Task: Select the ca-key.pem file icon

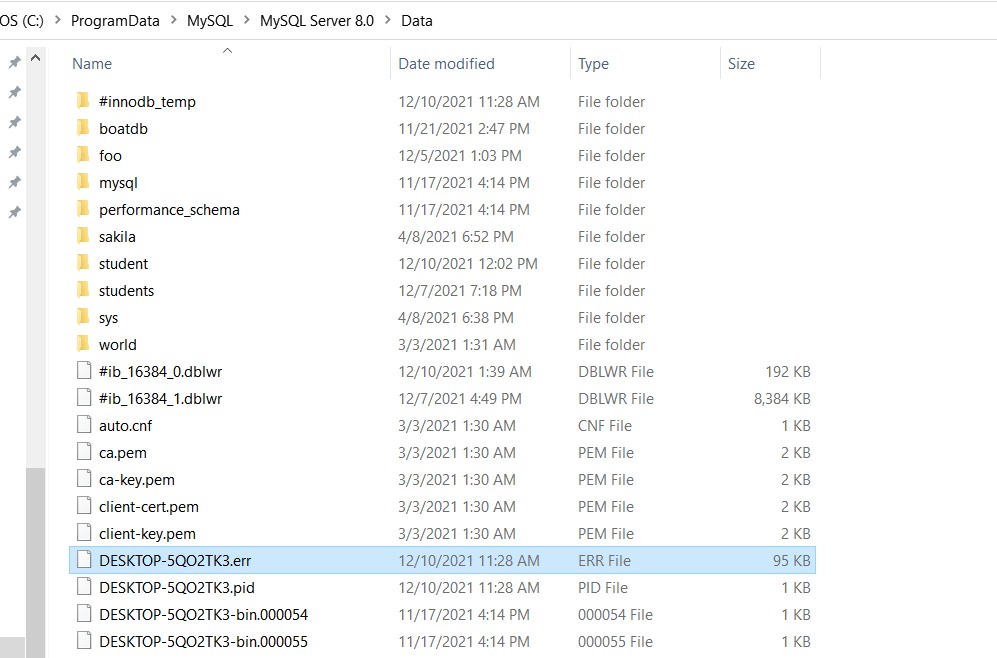Action: pos(83,480)
